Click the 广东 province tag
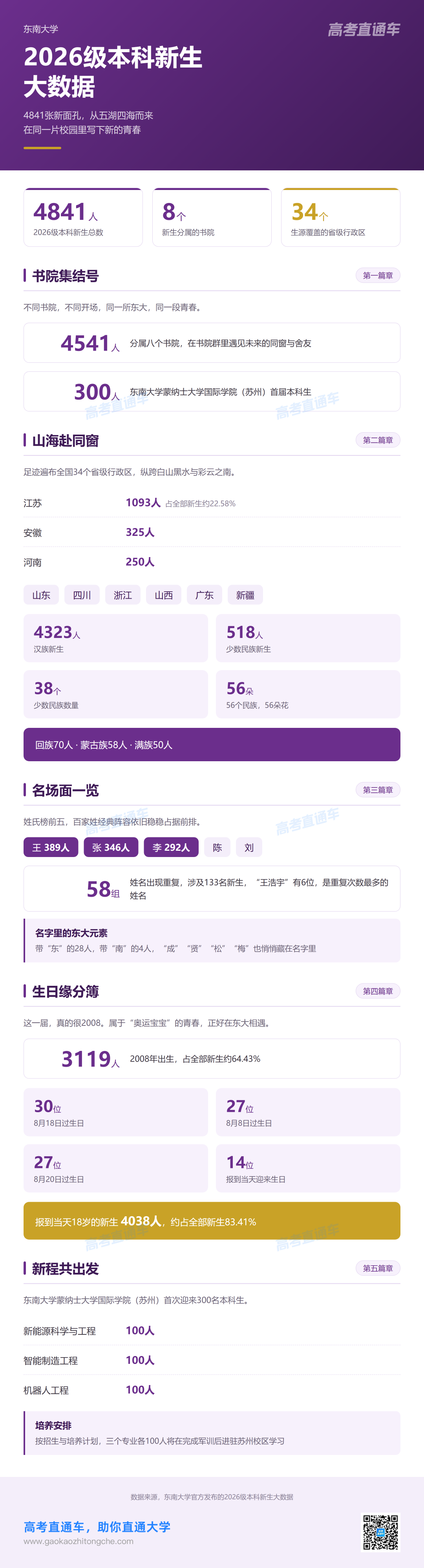424x1568 pixels. [205, 595]
